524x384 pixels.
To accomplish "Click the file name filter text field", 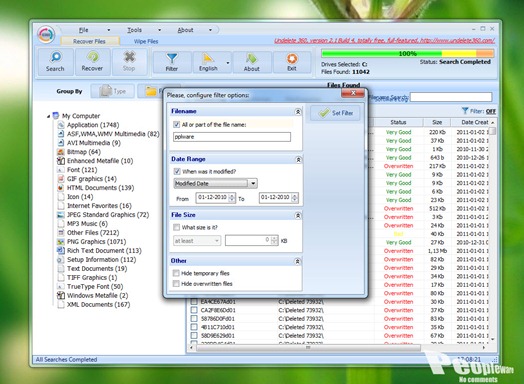I will tap(232, 137).
